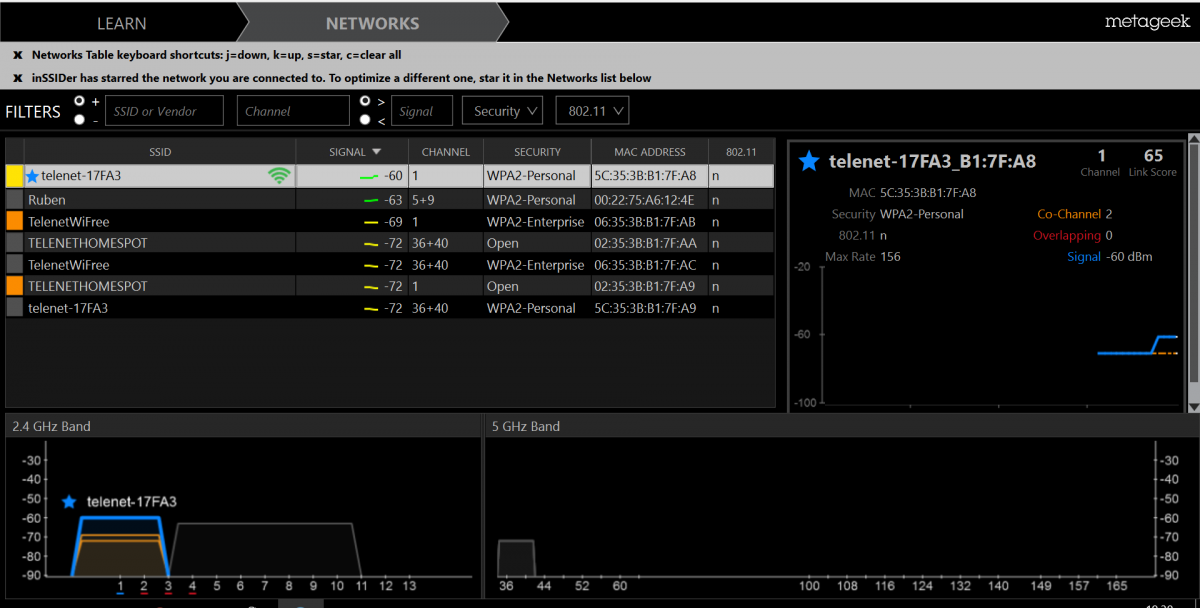Image resolution: width=1200 pixels, height=608 pixels.
Task: Select the less-than signal radio button
Action: point(366,120)
